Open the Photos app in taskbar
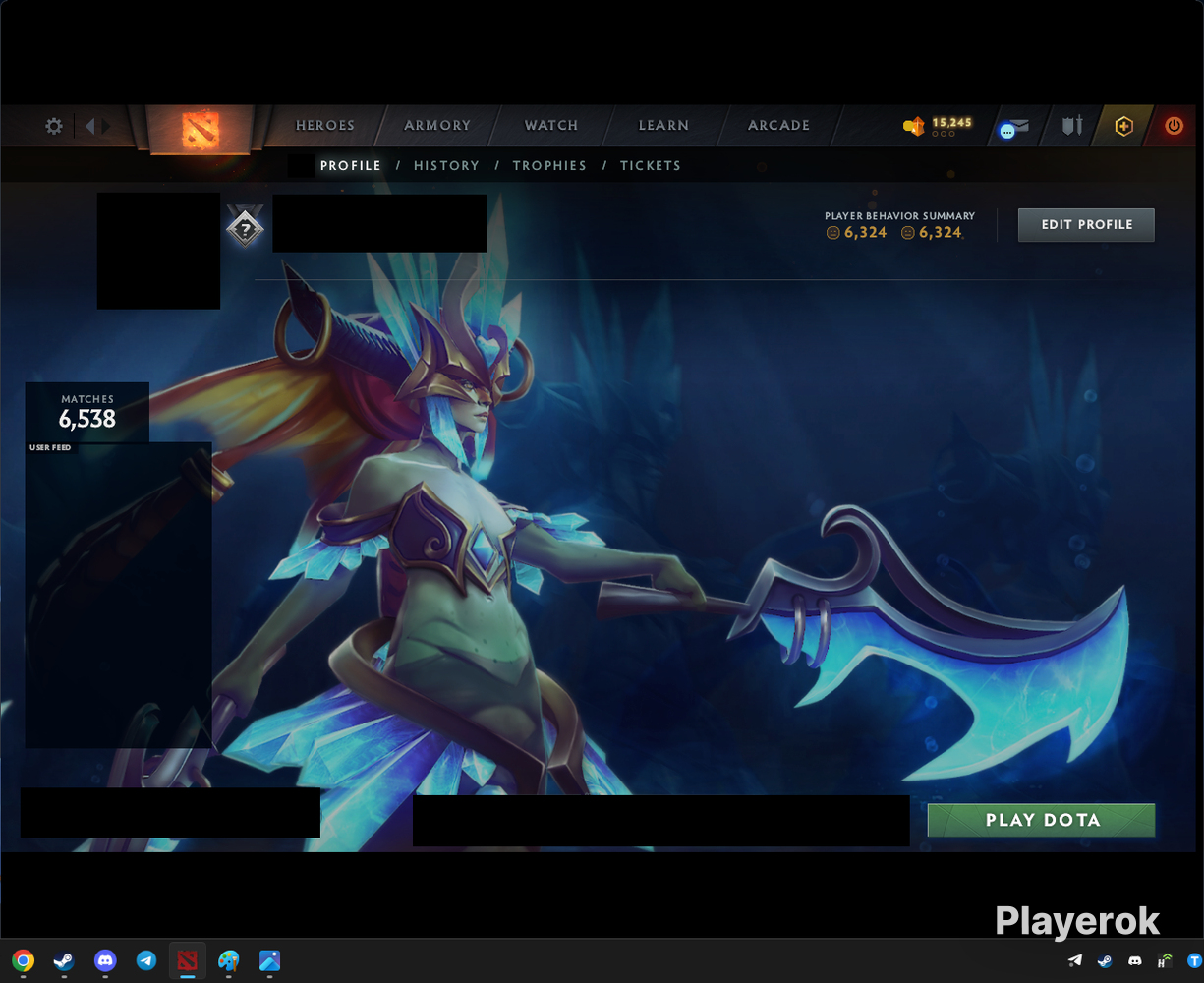The width and height of the screenshot is (1204, 983). click(270, 961)
